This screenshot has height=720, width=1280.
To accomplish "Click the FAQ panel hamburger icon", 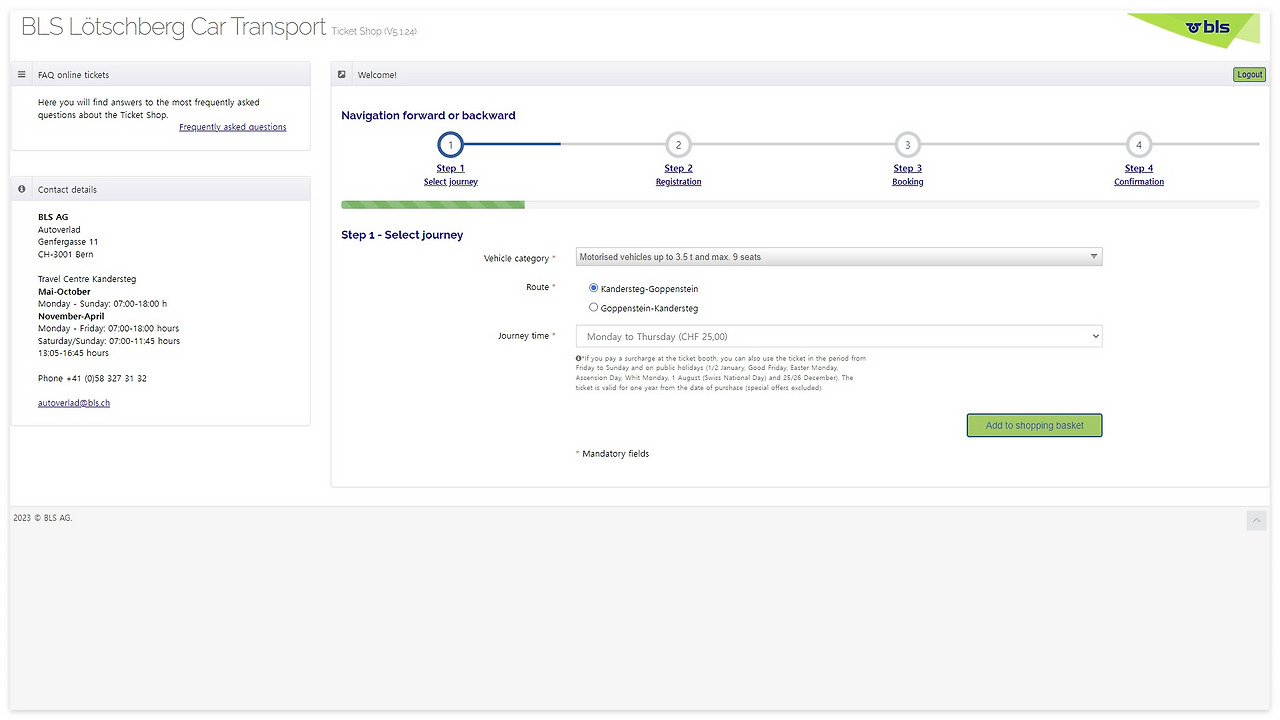I will tap(22, 74).
